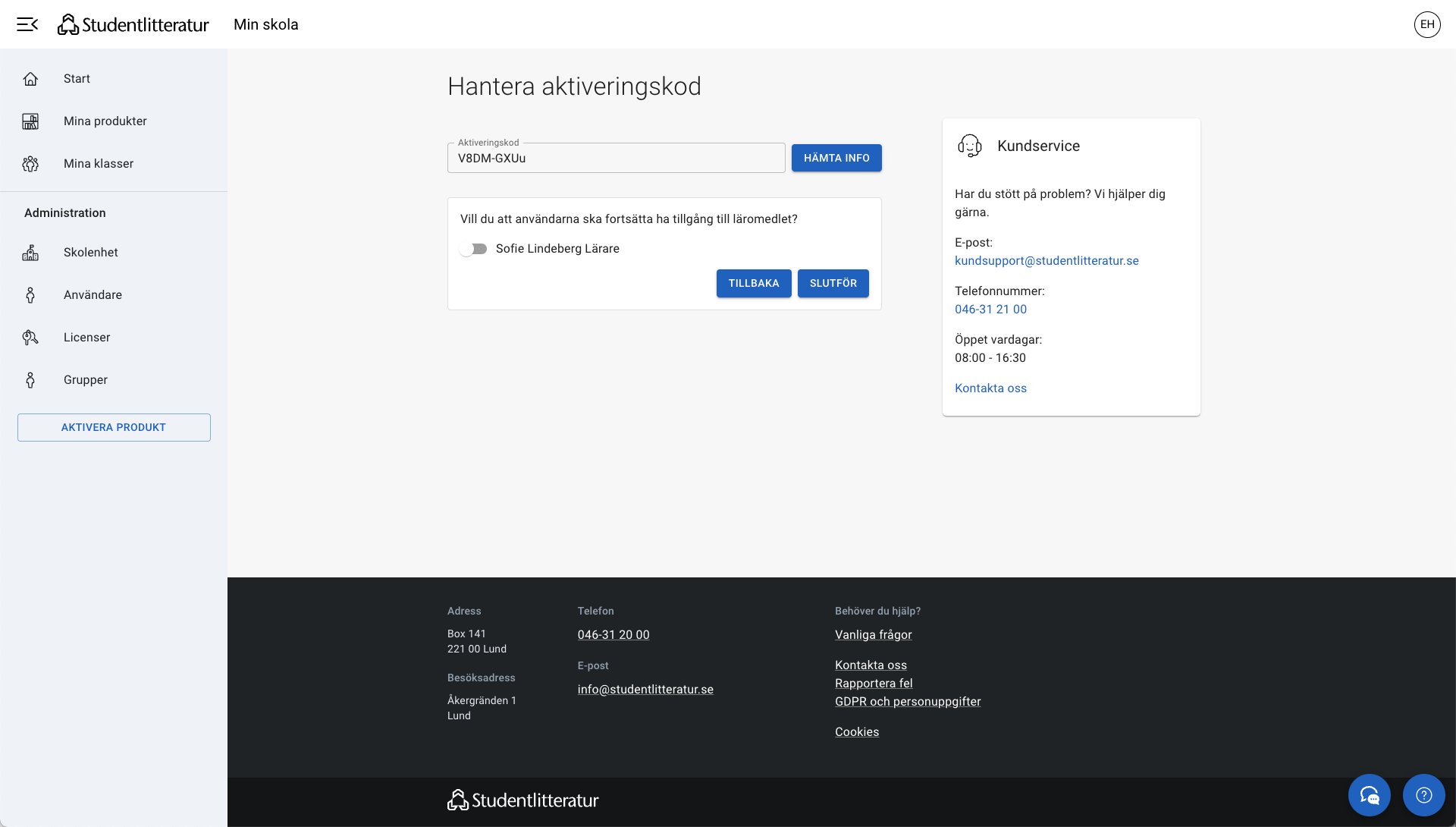
Task: Click the TILLBAKA button
Action: pos(753,283)
